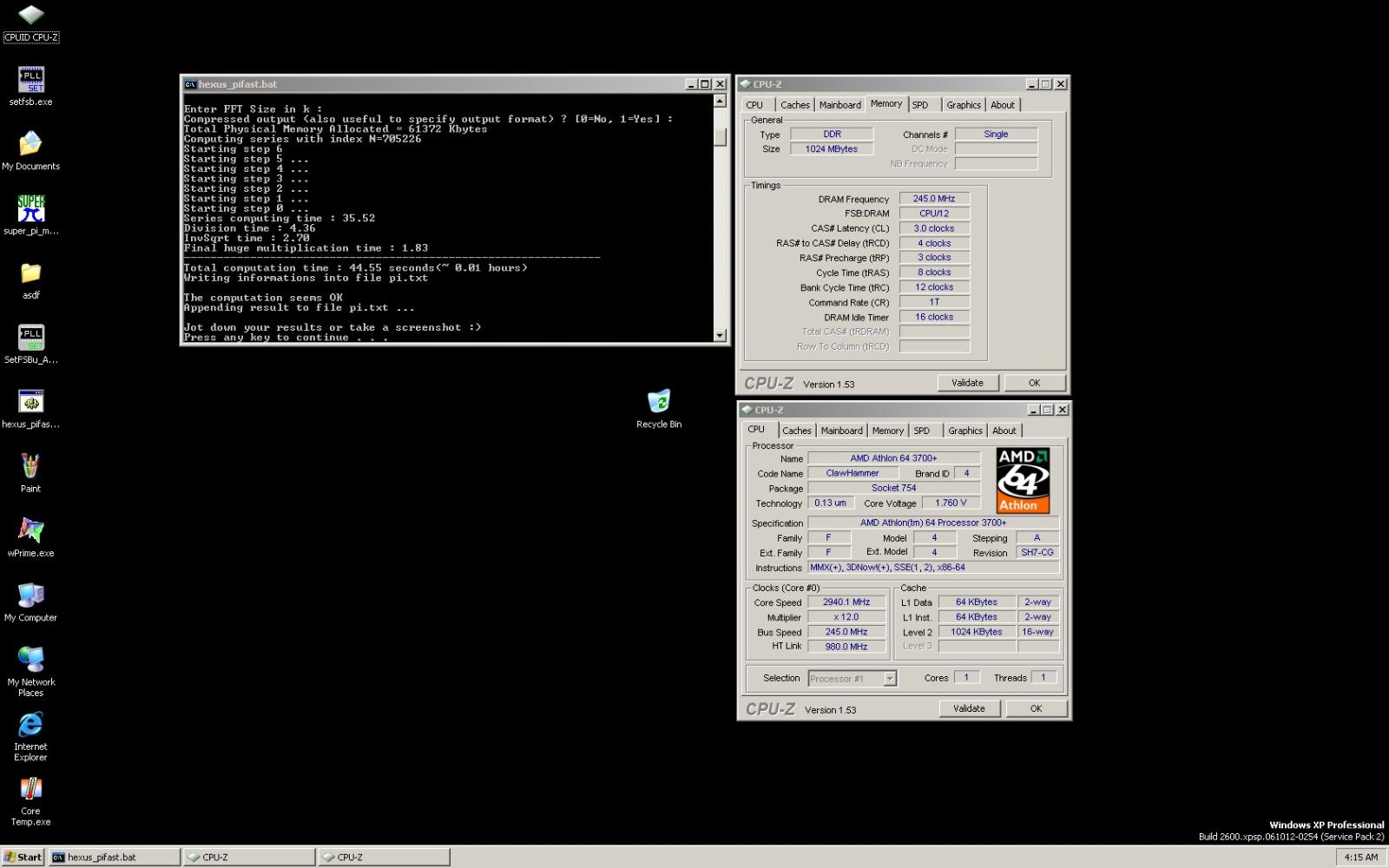Open Mainboard tab in upper CPU-Z window

point(840,105)
